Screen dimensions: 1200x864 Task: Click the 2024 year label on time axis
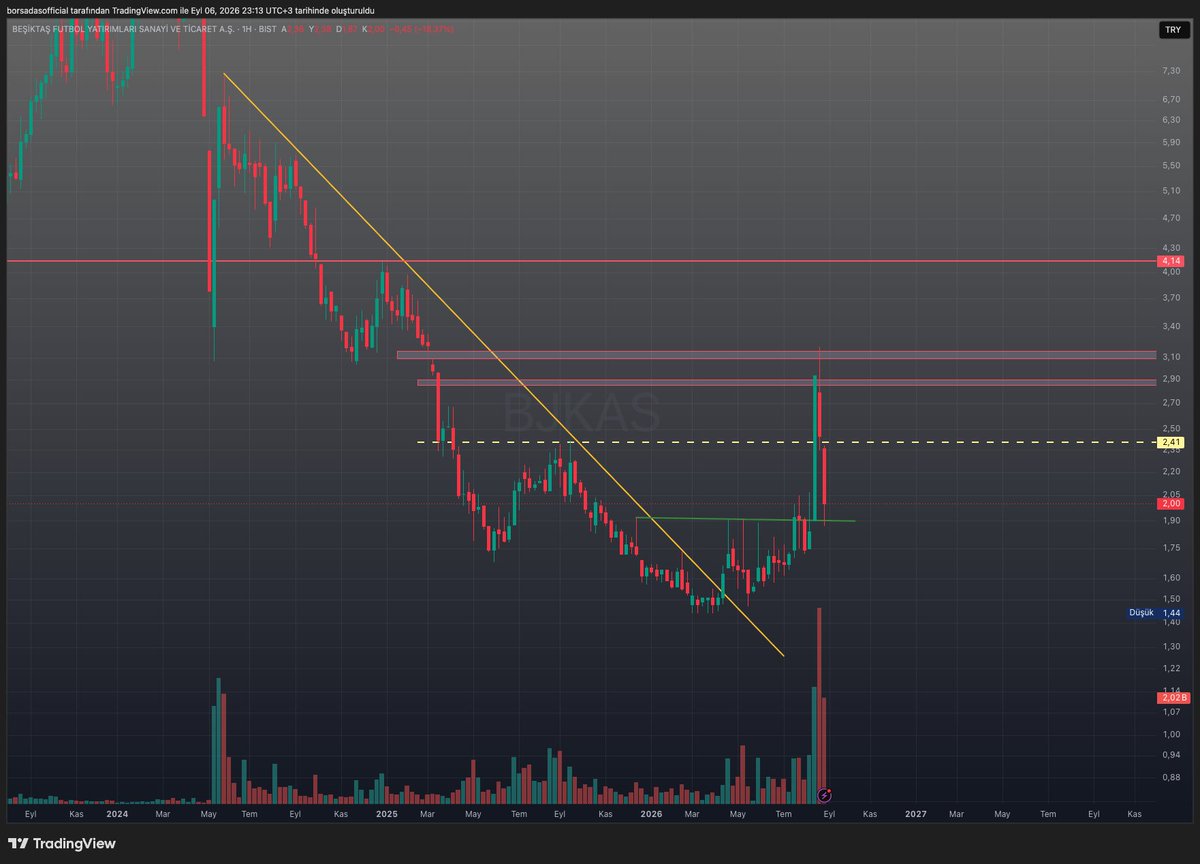117,814
